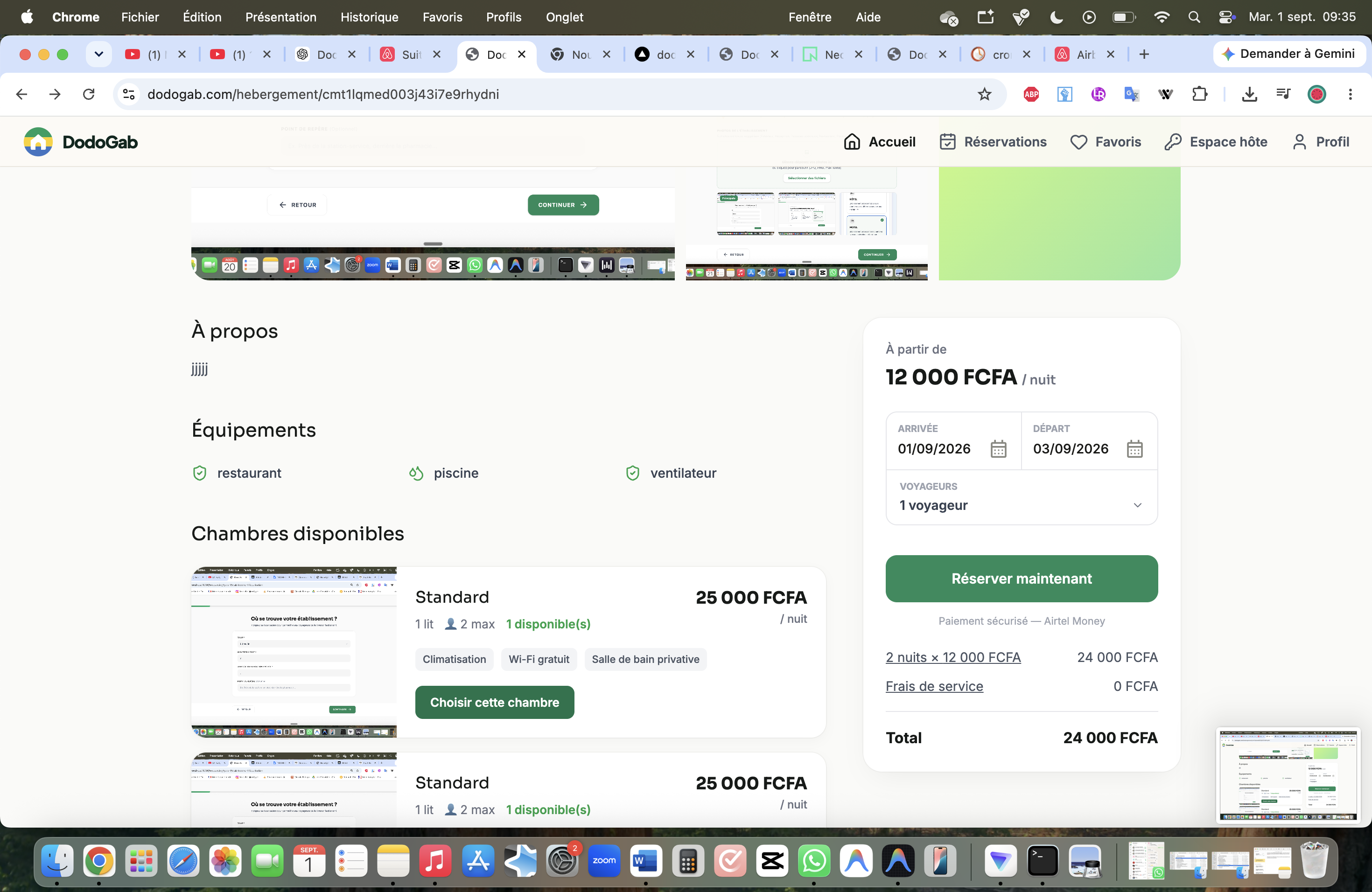Open the first Standard room photo

pyautogui.click(x=294, y=652)
